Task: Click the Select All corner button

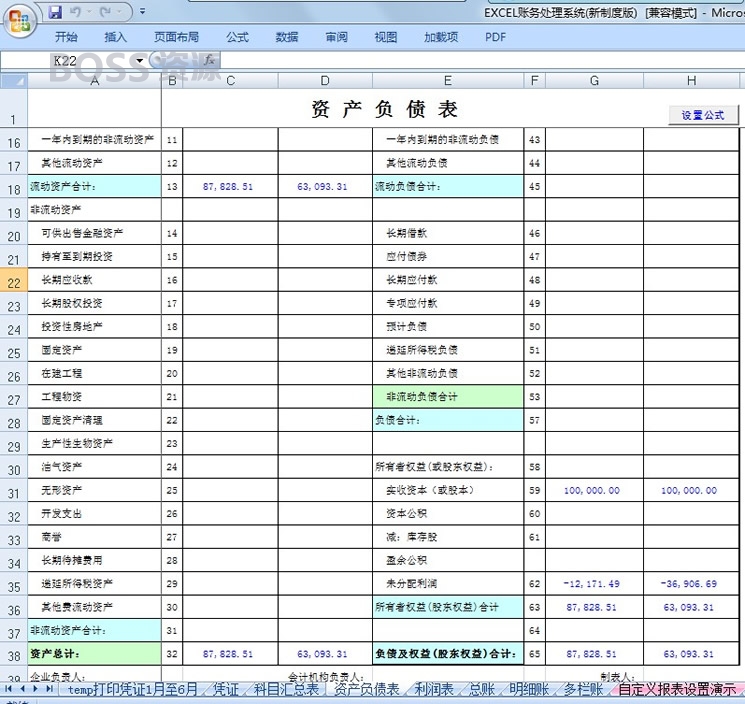Action: (14, 81)
